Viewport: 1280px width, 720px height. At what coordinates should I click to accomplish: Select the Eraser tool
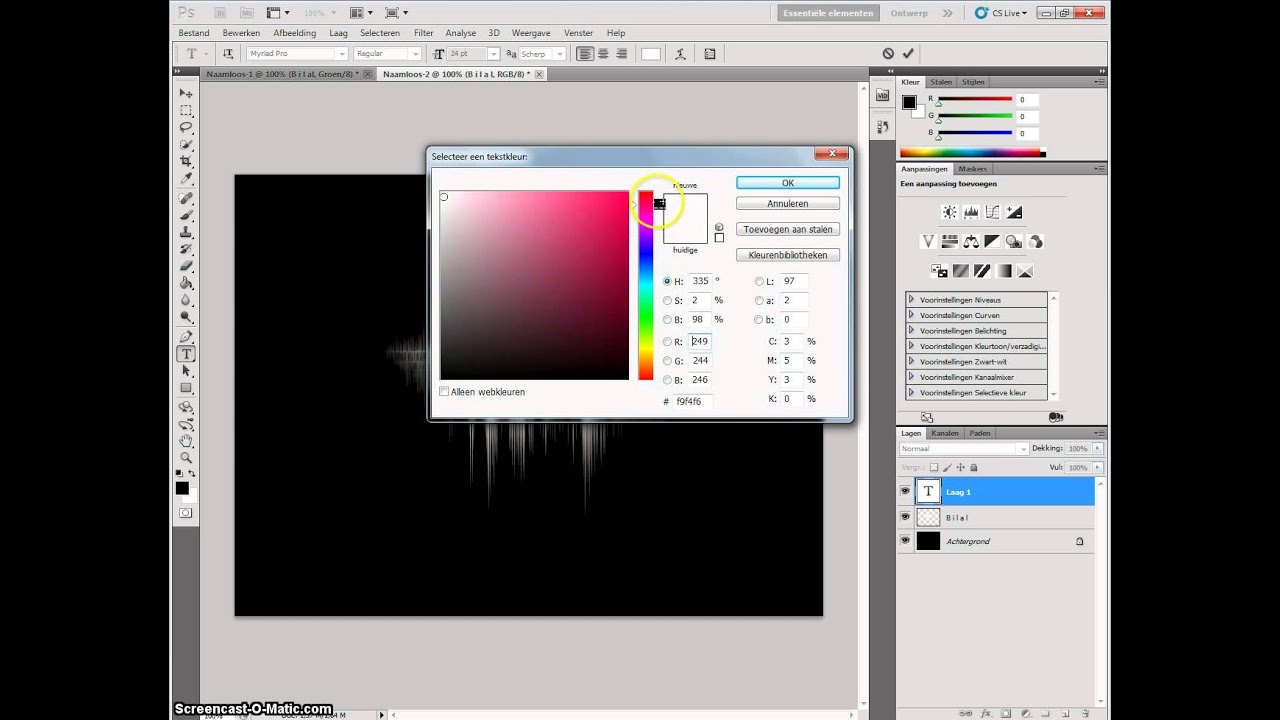click(x=186, y=266)
